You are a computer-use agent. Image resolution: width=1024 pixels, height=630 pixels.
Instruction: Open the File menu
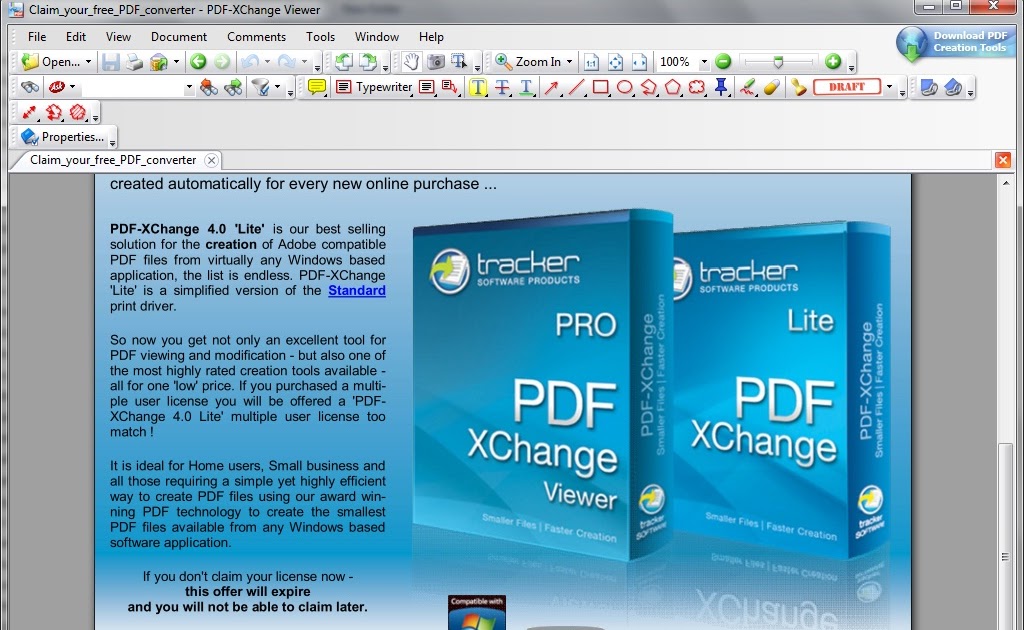[37, 37]
